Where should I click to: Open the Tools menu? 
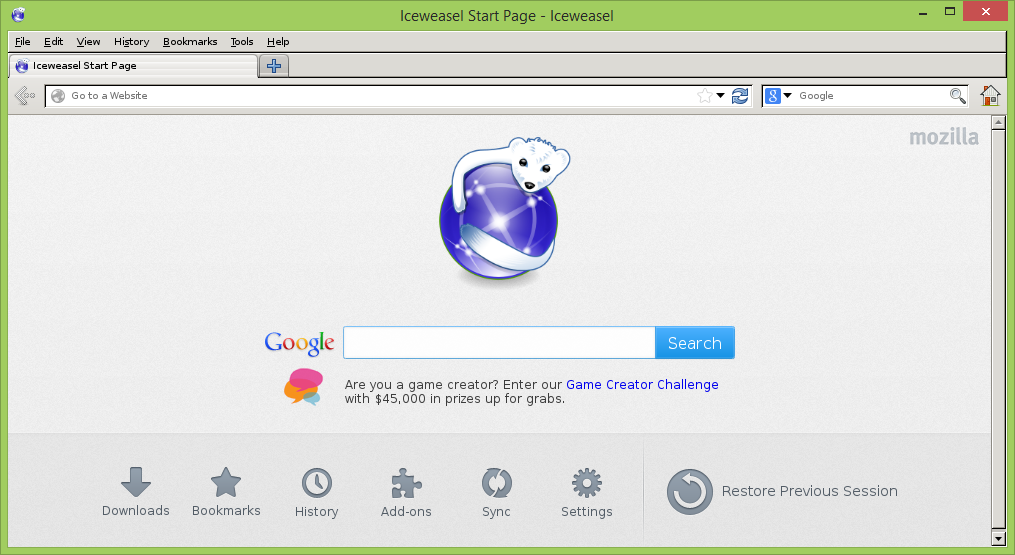[241, 41]
